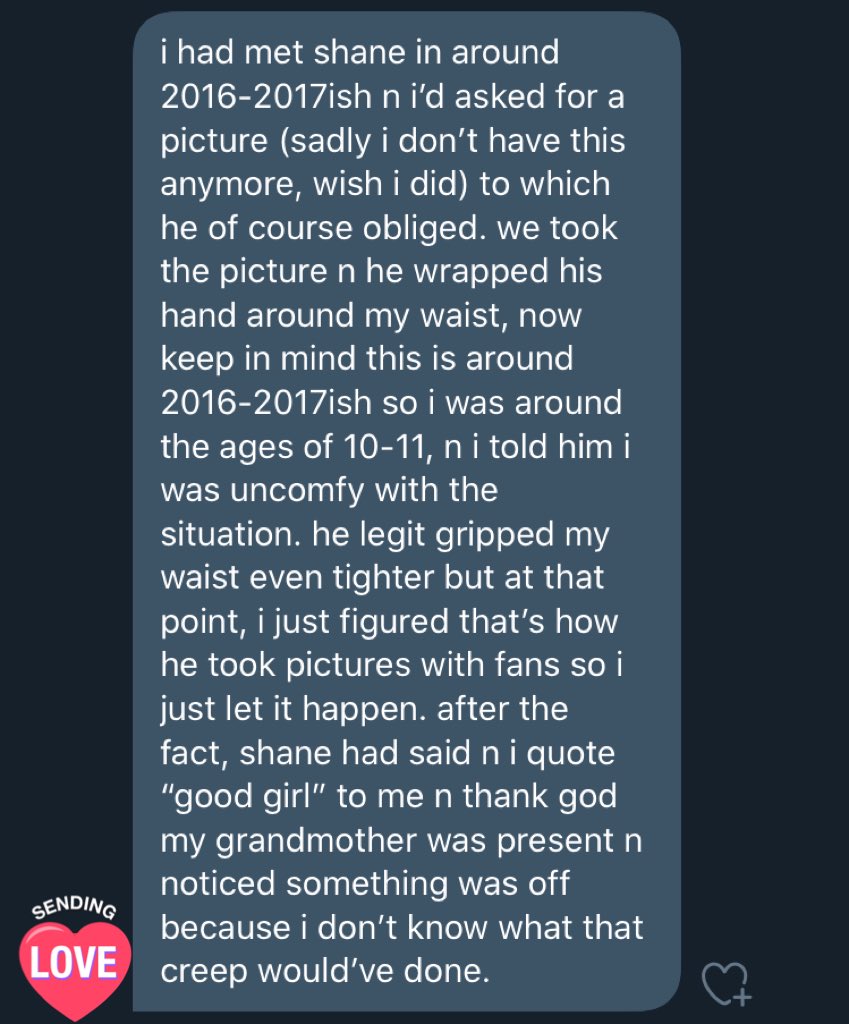Click the phrase "was uncomfy with the"
This screenshot has width=849, height=1024.
coord(329,490)
